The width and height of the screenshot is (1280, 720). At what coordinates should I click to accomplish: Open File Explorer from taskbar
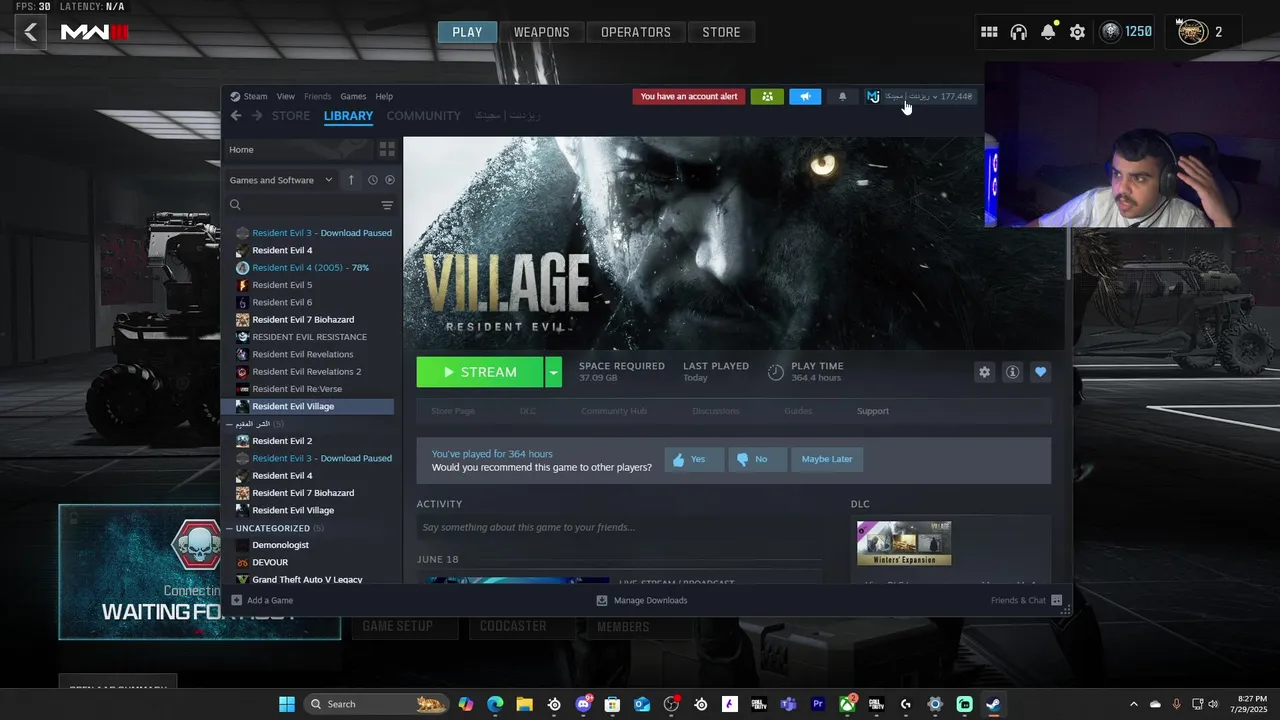tap(524, 704)
